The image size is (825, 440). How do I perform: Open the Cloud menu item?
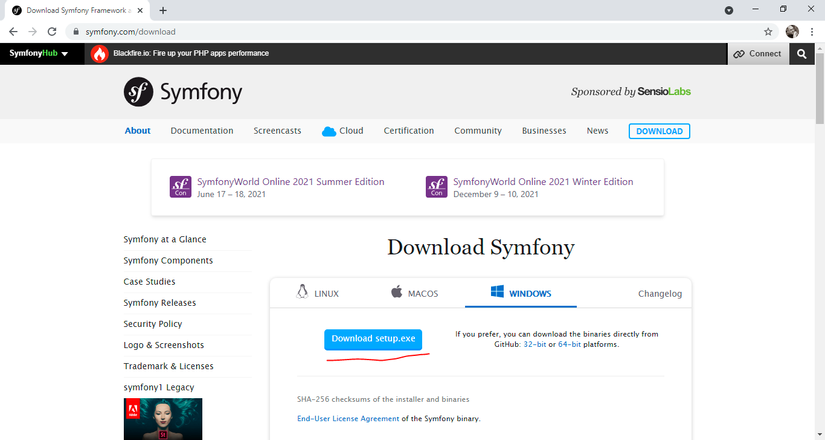[343, 131]
